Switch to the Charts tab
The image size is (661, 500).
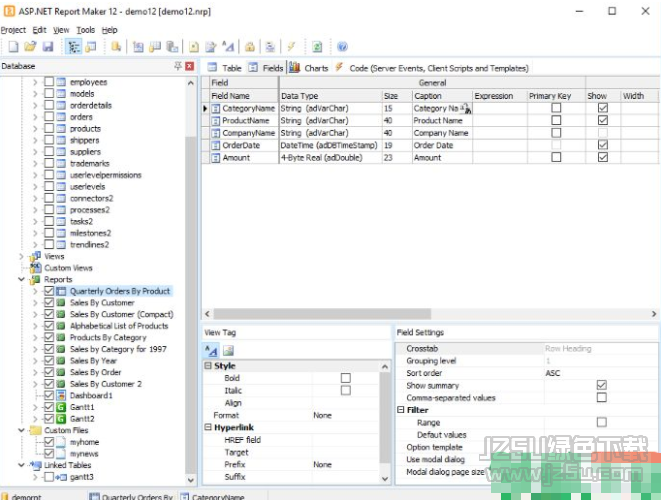tap(309, 68)
